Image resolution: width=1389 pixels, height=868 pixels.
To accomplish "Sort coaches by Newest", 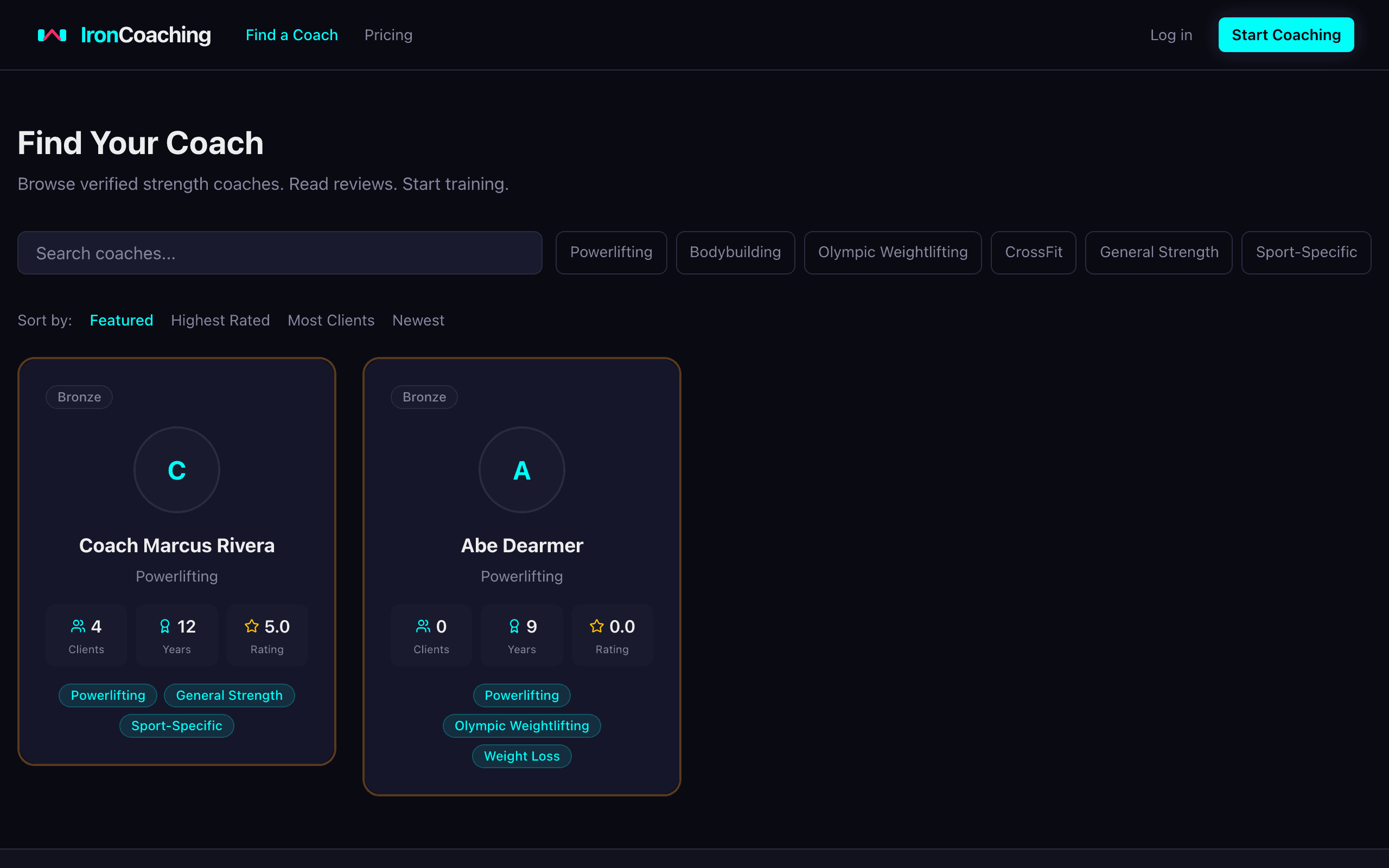I will 418,320.
